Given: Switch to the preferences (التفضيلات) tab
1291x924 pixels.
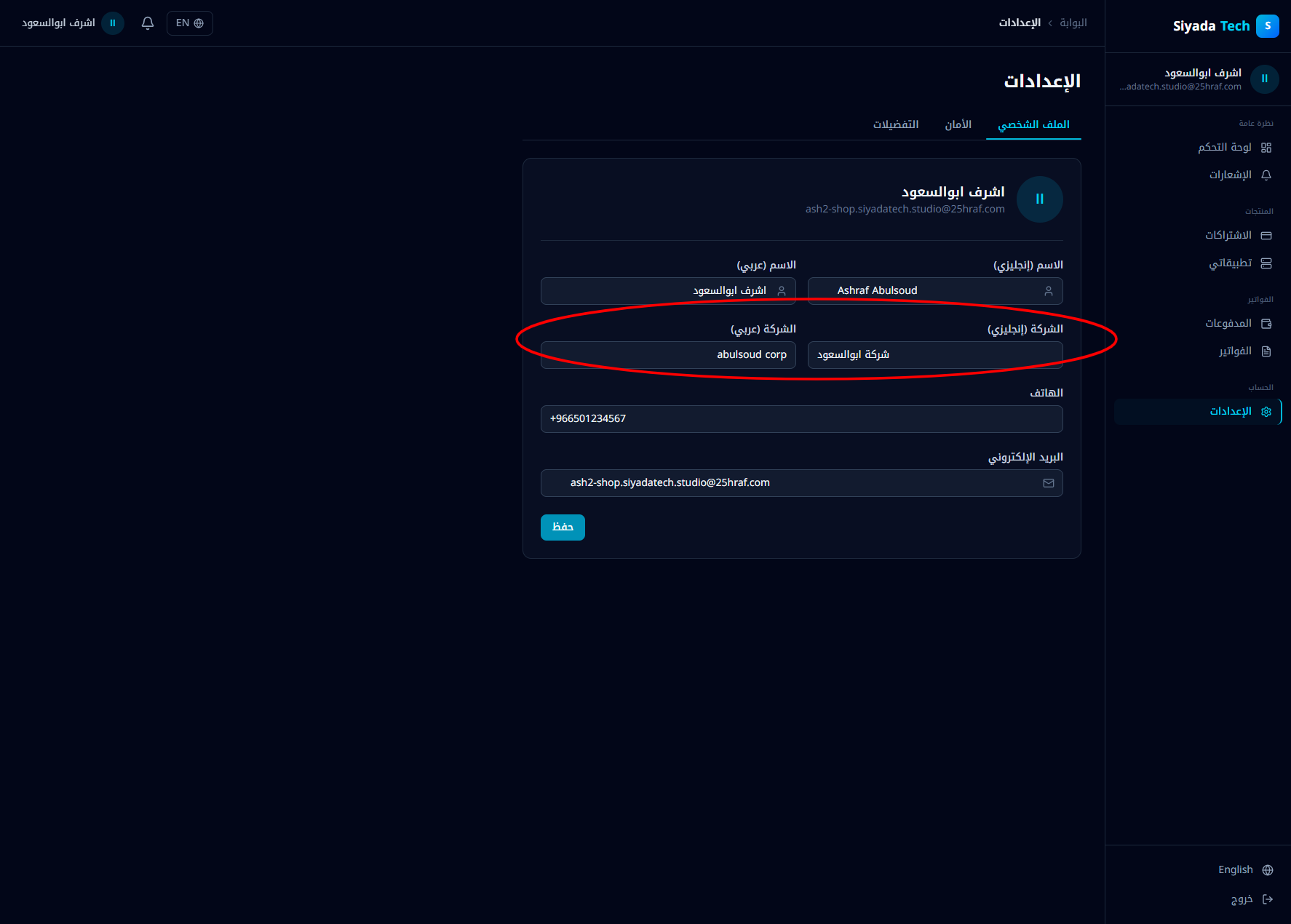Looking at the screenshot, I should (x=896, y=125).
